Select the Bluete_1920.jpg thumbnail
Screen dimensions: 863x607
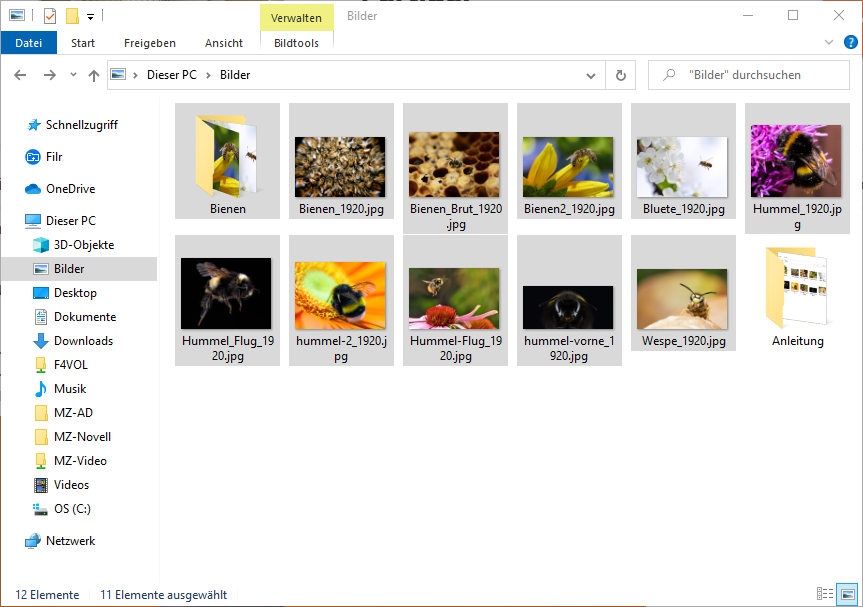tap(683, 161)
